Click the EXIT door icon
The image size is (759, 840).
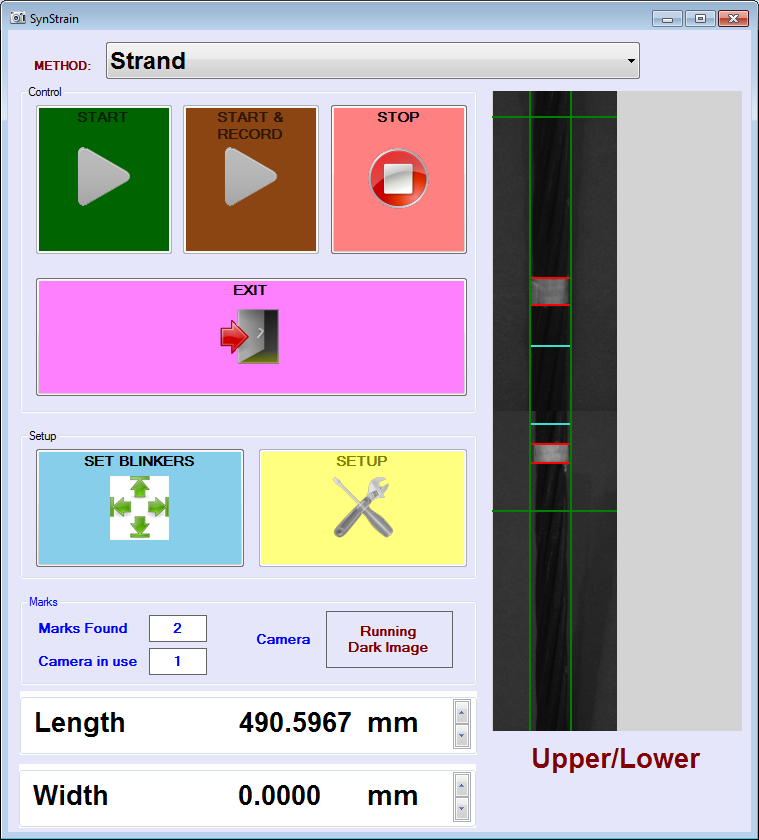point(250,336)
